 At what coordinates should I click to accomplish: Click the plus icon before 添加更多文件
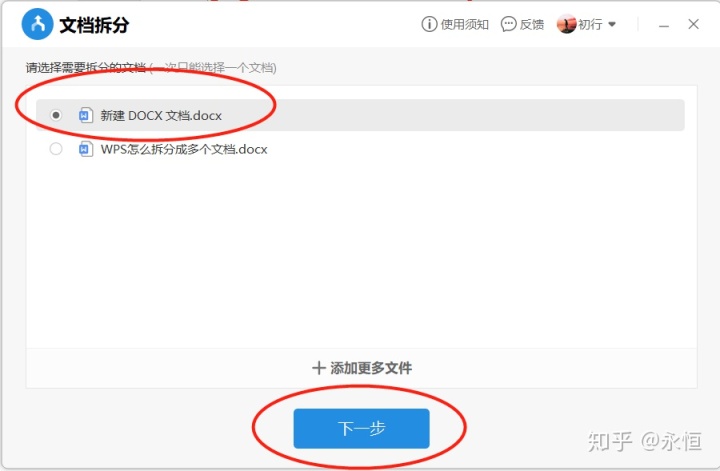click(x=319, y=368)
